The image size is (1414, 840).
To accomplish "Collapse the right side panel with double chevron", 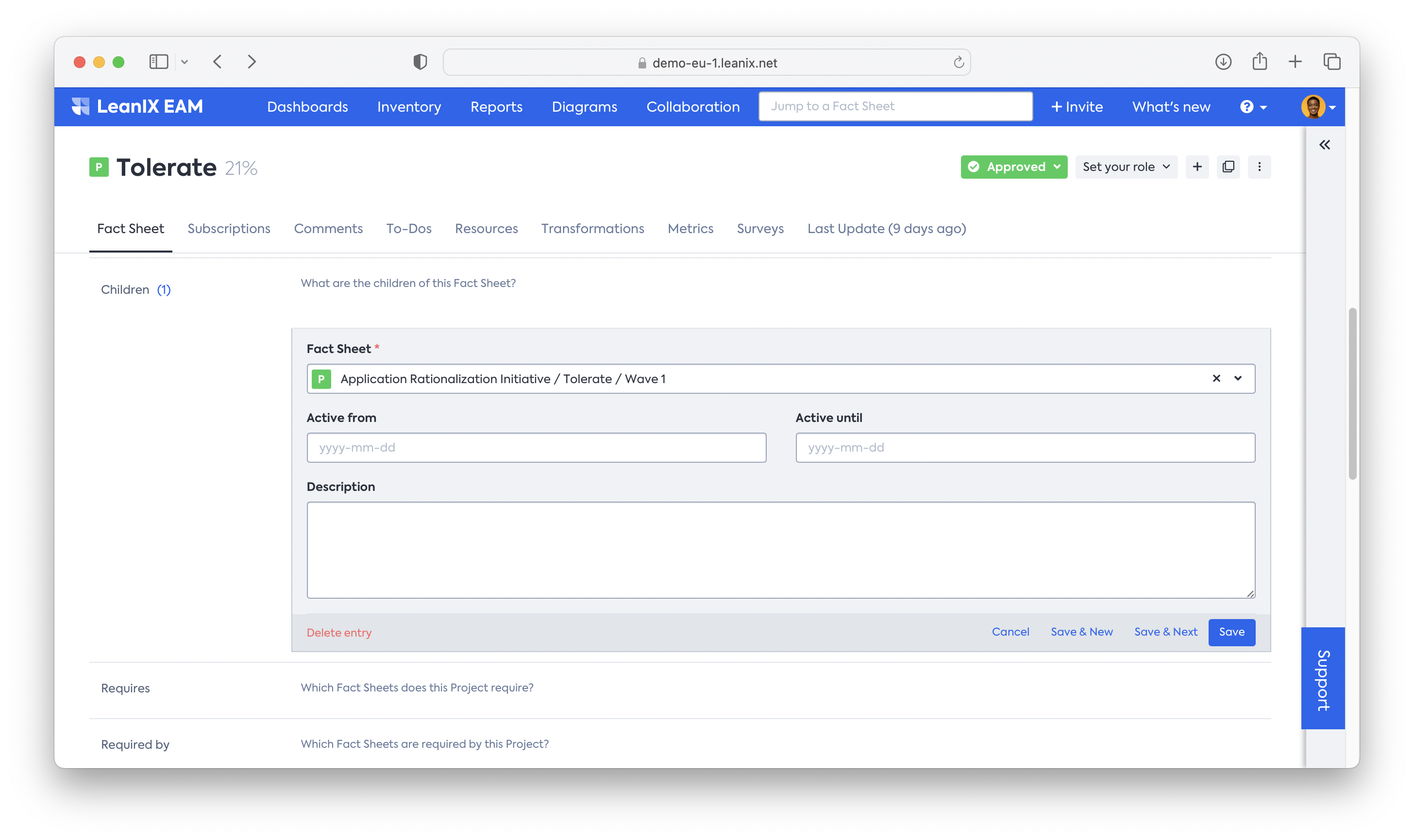I will (x=1325, y=145).
